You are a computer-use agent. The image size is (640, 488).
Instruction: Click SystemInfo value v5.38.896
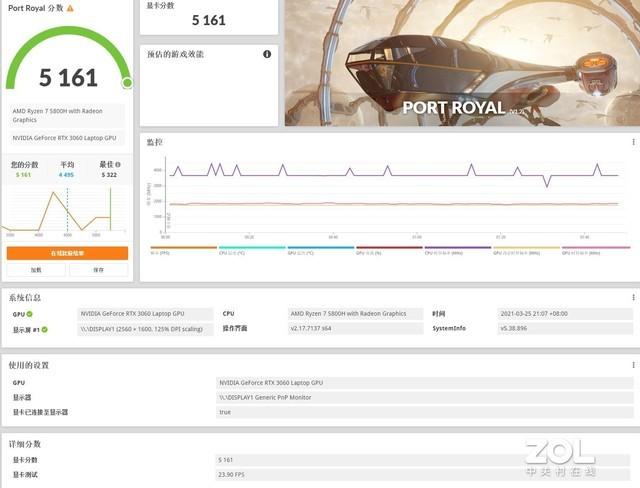pos(565,328)
